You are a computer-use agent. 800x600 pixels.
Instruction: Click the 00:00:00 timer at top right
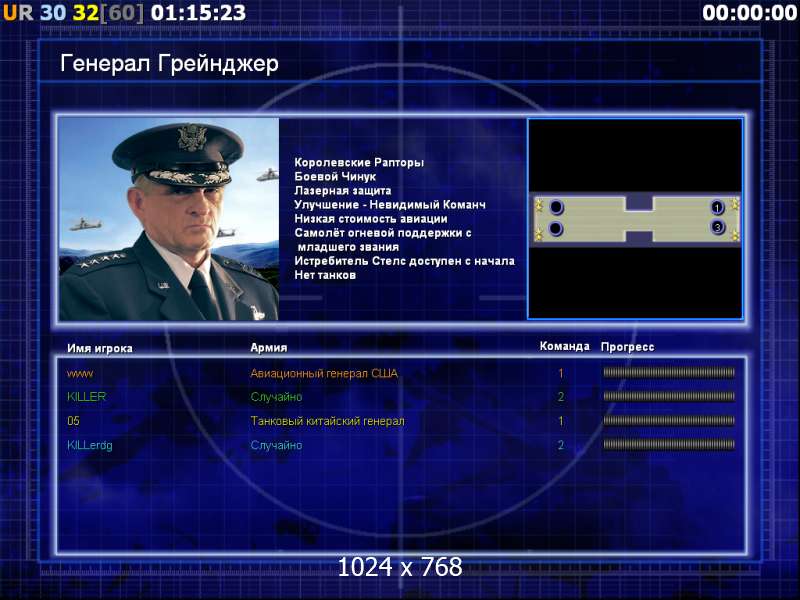coord(749,13)
